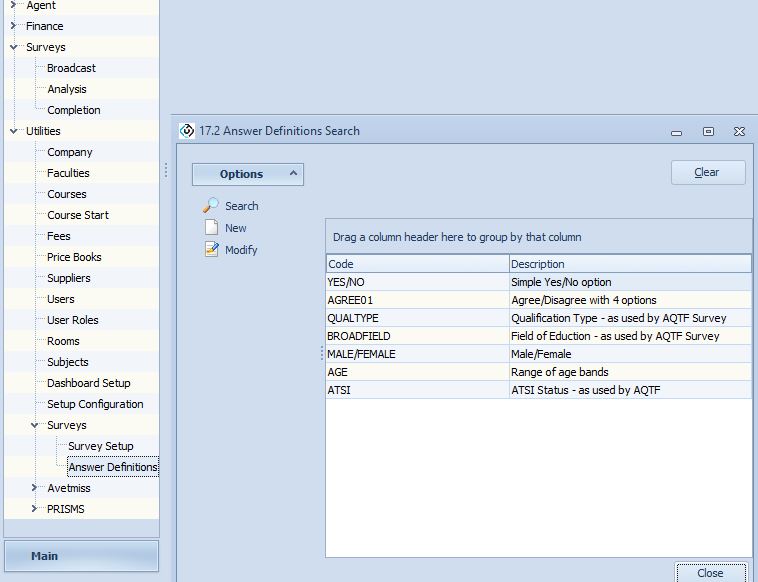Collapse the Utilities tree node

coord(14,131)
